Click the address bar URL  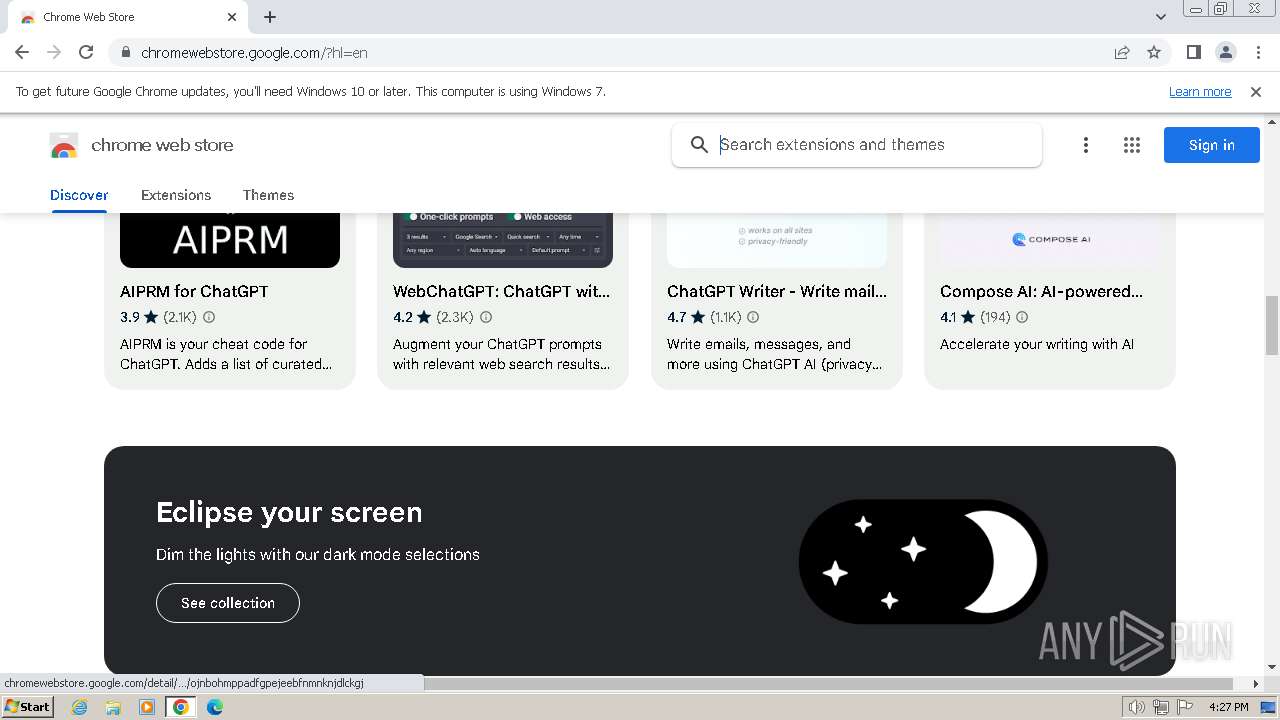click(x=254, y=53)
